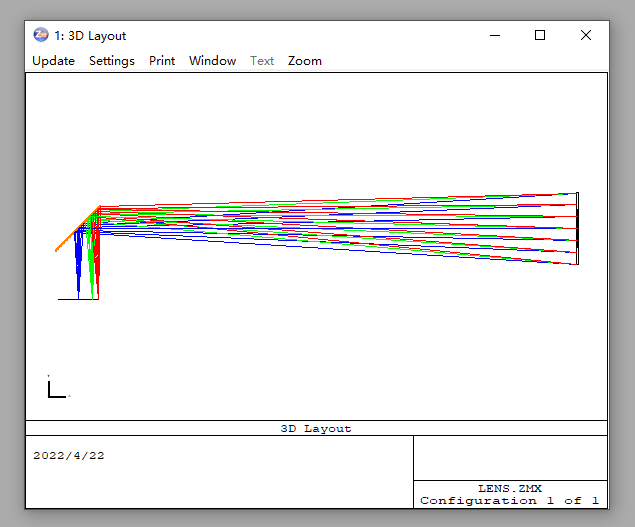
Task: Click 'Configuration 1 of 1' text
Action: (509, 501)
